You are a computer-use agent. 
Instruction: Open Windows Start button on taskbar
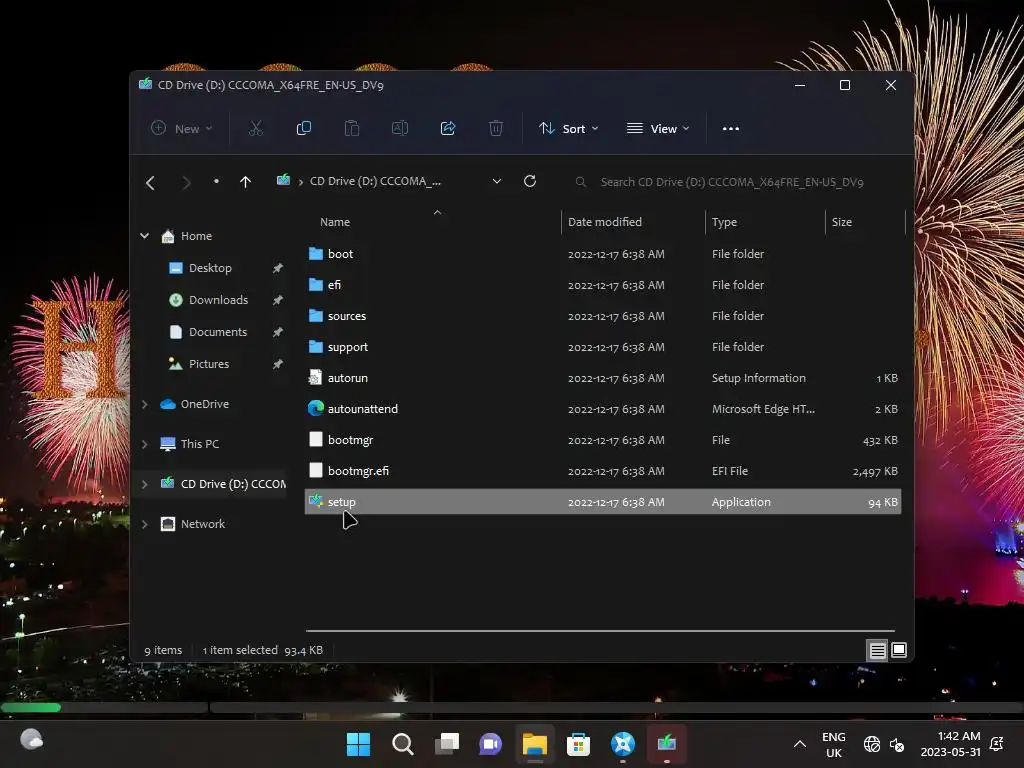coord(359,744)
